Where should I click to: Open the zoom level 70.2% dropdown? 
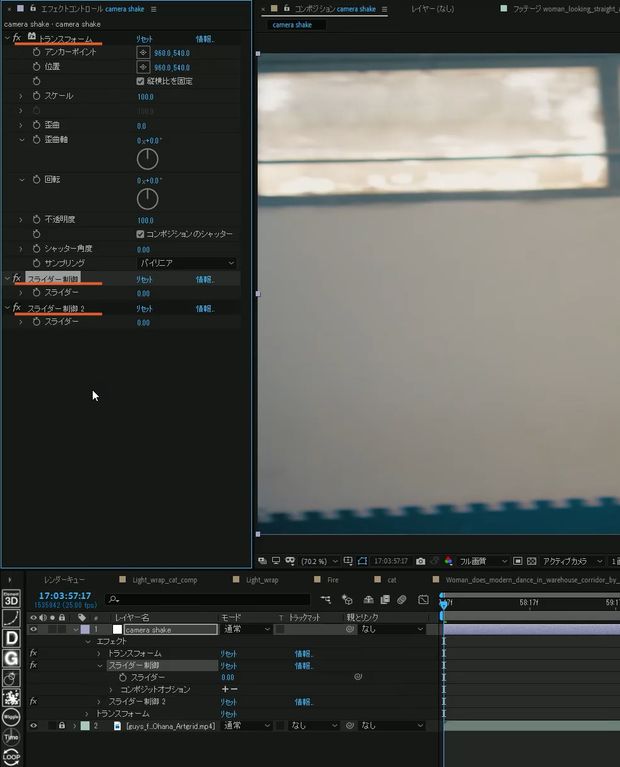(x=319, y=561)
